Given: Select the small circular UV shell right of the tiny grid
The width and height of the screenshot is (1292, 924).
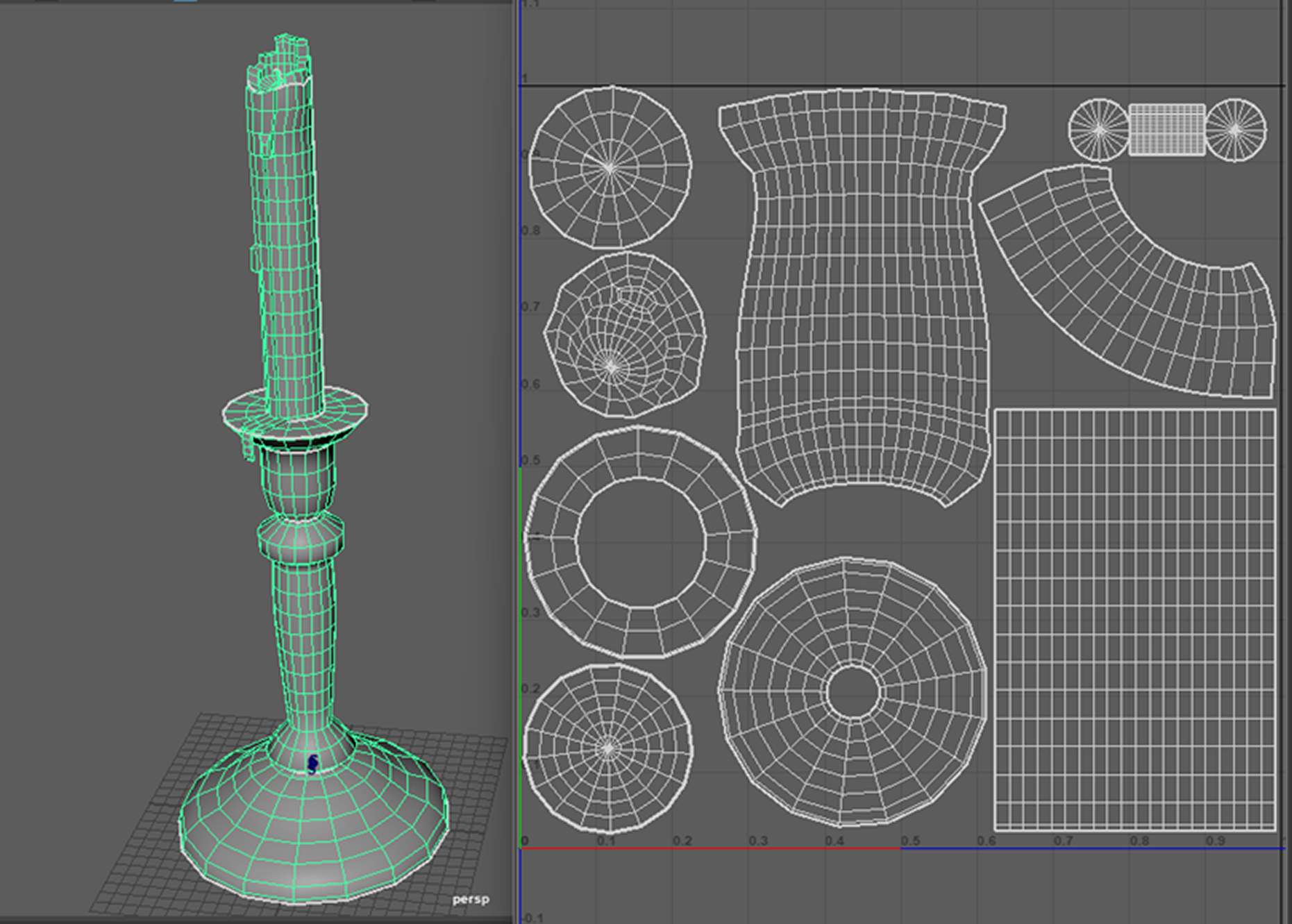Looking at the screenshot, I should coord(1235,130).
